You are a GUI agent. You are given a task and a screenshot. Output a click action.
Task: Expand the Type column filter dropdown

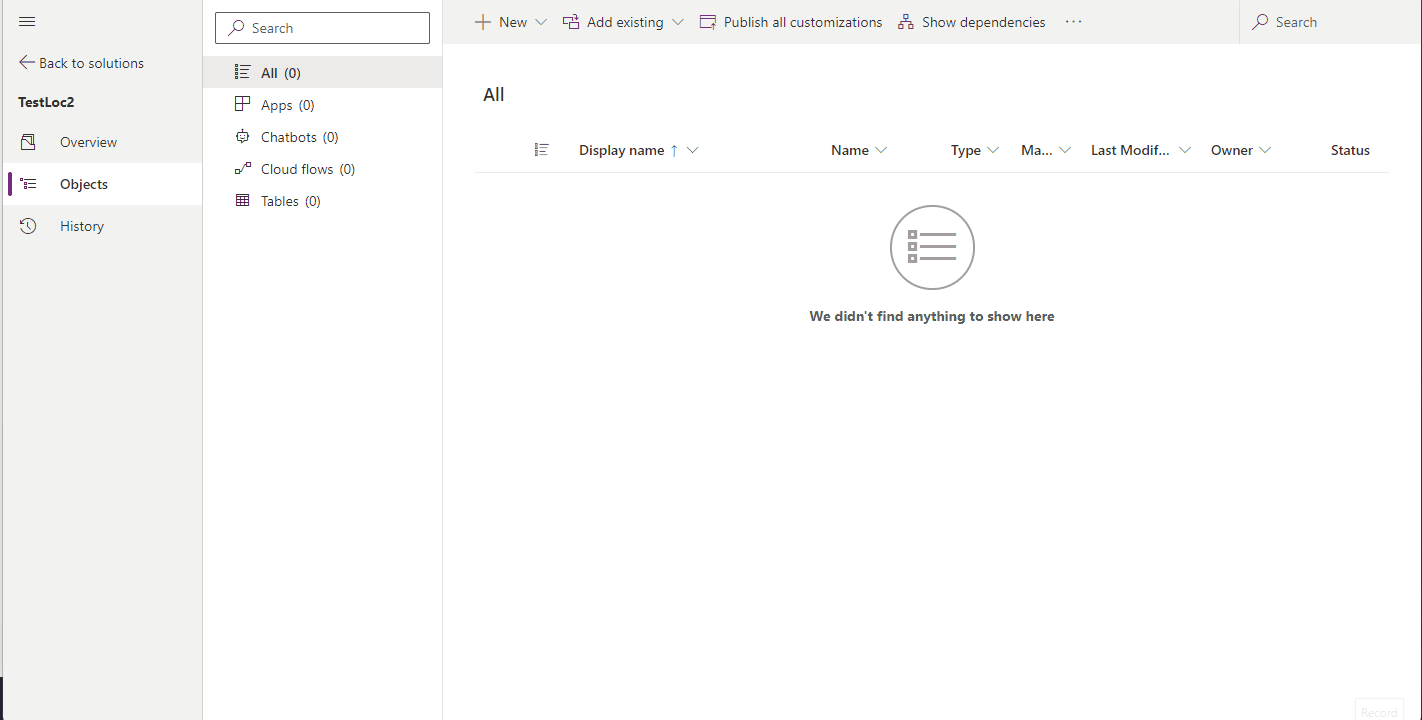coord(992,149)
